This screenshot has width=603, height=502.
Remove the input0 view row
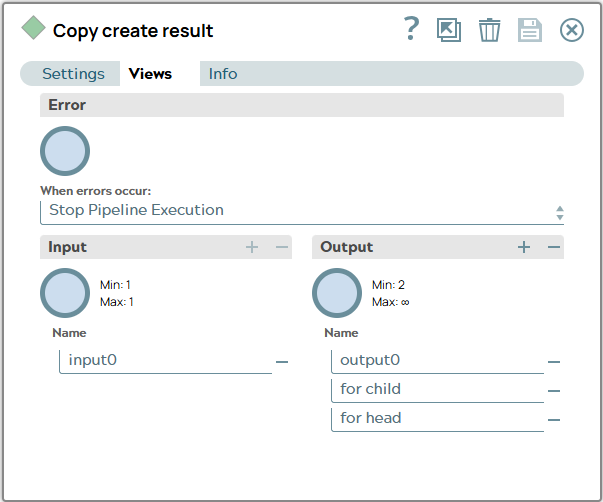click(282, 362)
